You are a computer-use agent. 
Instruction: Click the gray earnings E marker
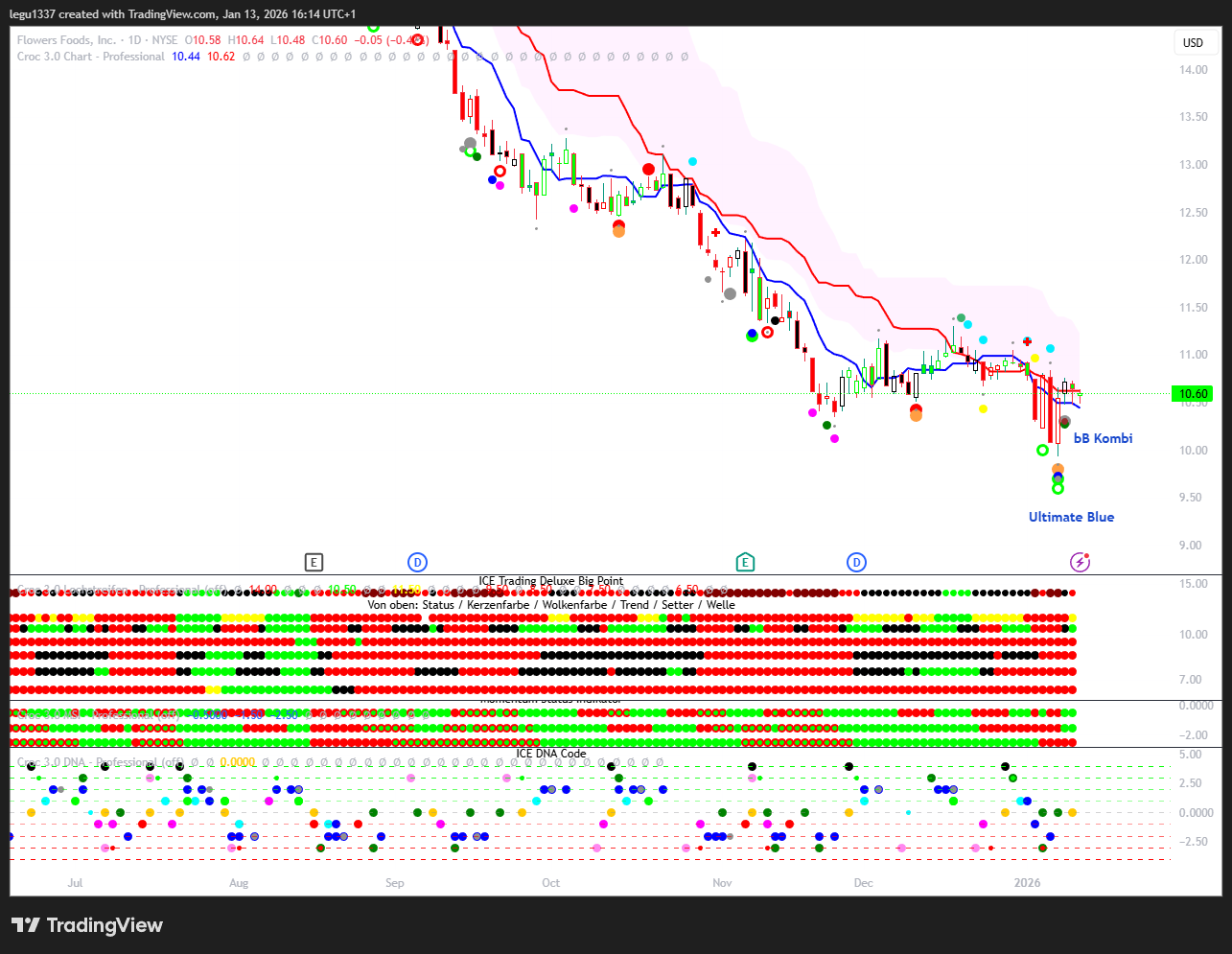314,563
